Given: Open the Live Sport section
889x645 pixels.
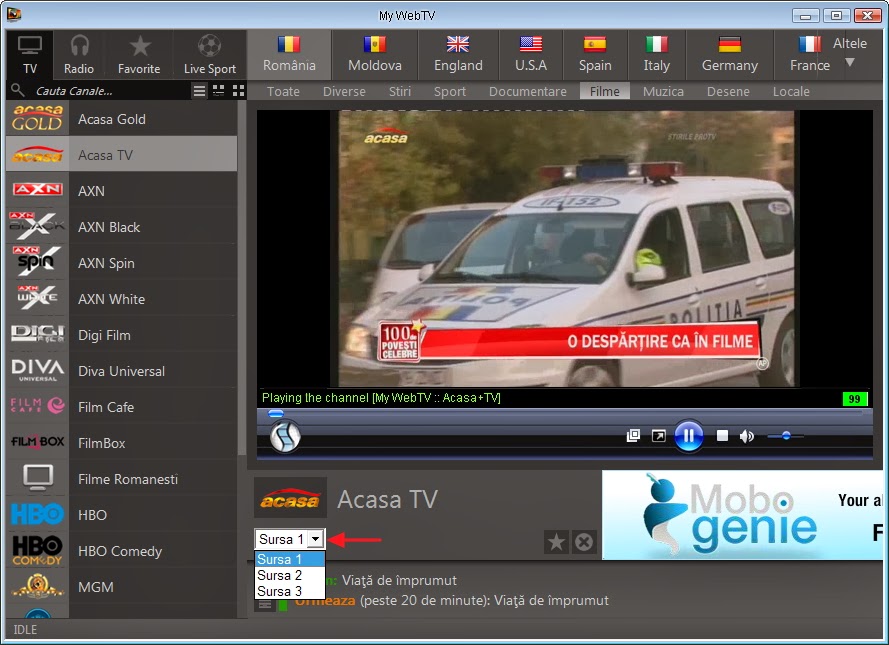Looking at the screenshot, I should pos(209,54).
